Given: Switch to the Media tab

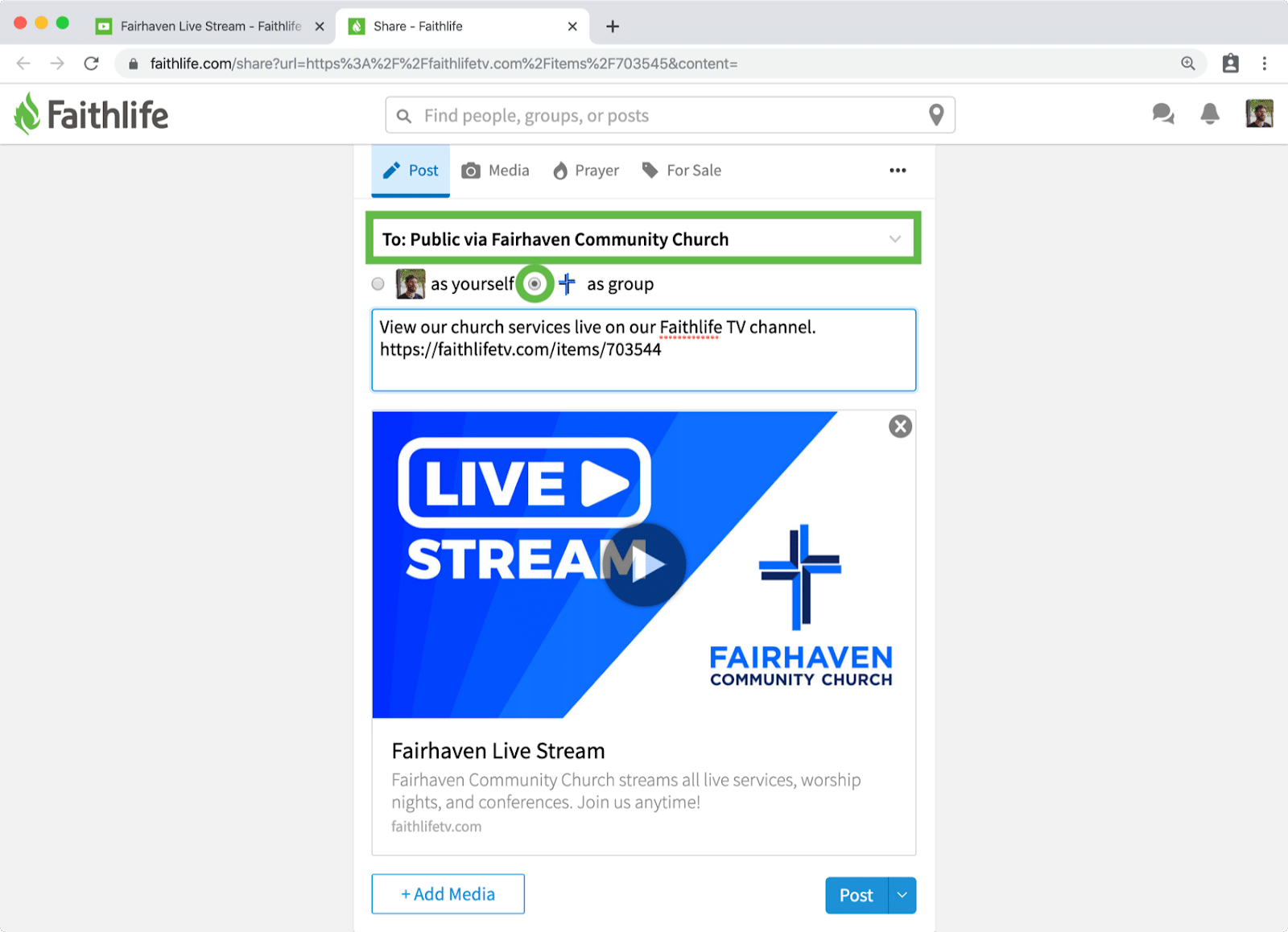Looking at the screenshot, I should [x=495, y=171].
